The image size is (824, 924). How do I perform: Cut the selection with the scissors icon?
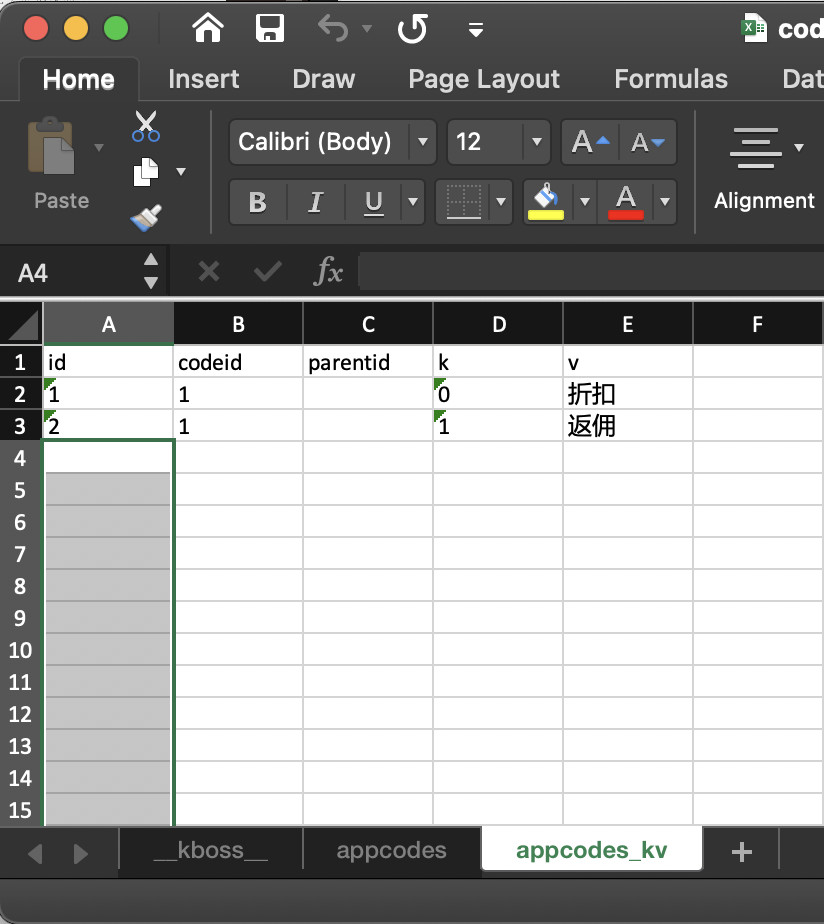[146, 126]
